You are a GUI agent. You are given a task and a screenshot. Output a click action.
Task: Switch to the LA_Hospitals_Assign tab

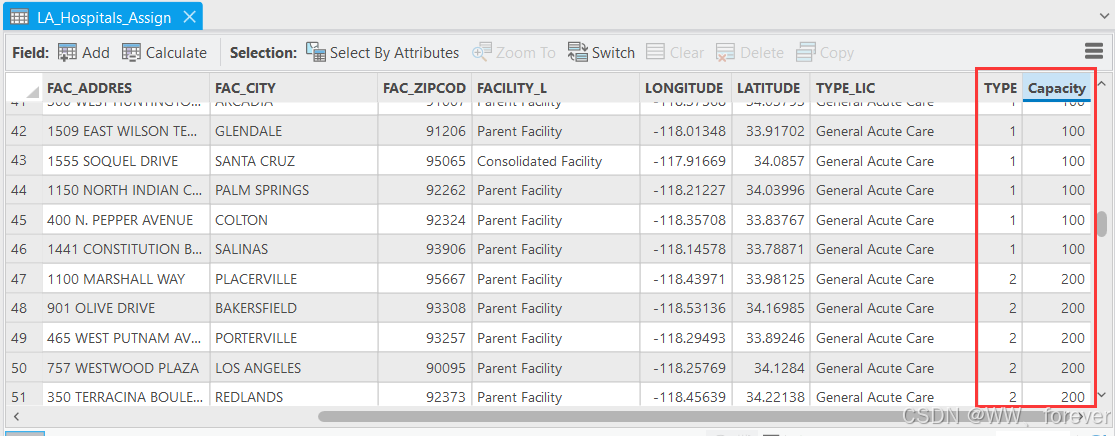point(103,17)
